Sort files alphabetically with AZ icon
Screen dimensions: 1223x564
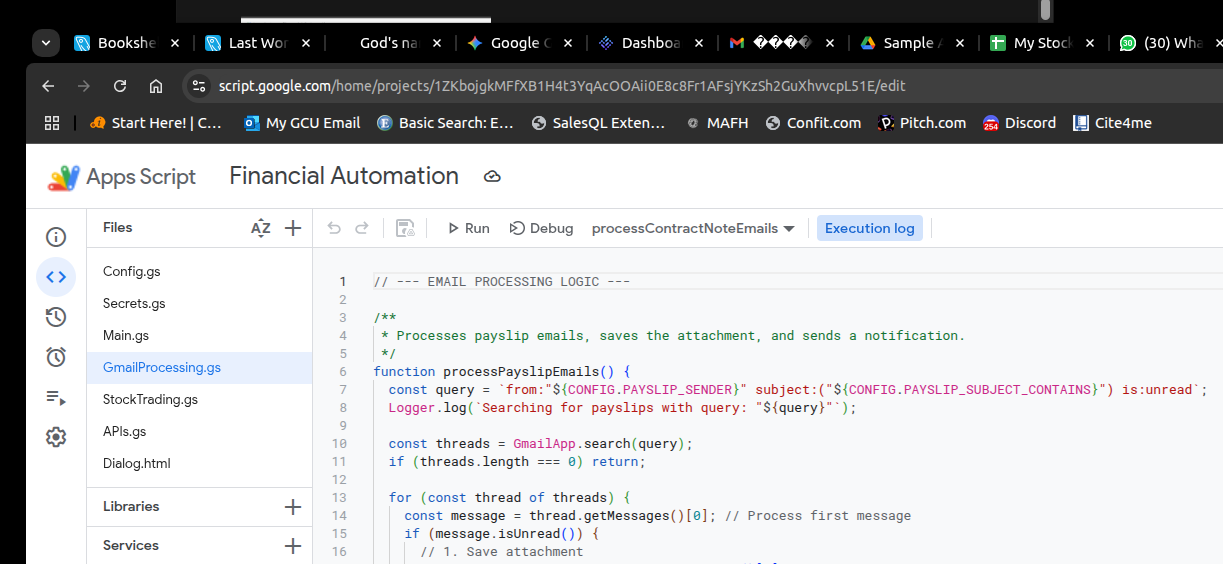click(260, 228)
